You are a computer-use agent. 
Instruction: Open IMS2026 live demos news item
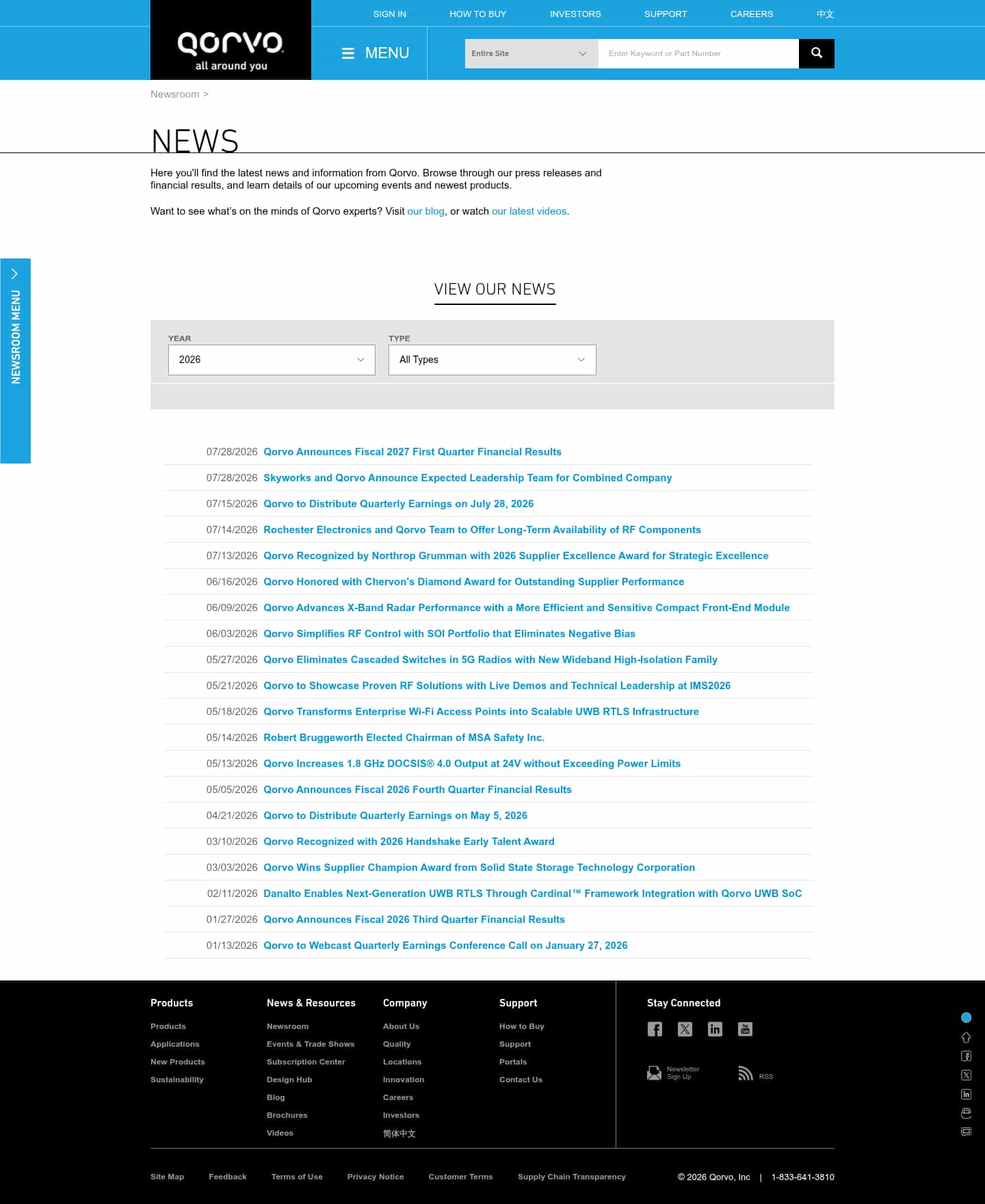(x=497, y=686)
